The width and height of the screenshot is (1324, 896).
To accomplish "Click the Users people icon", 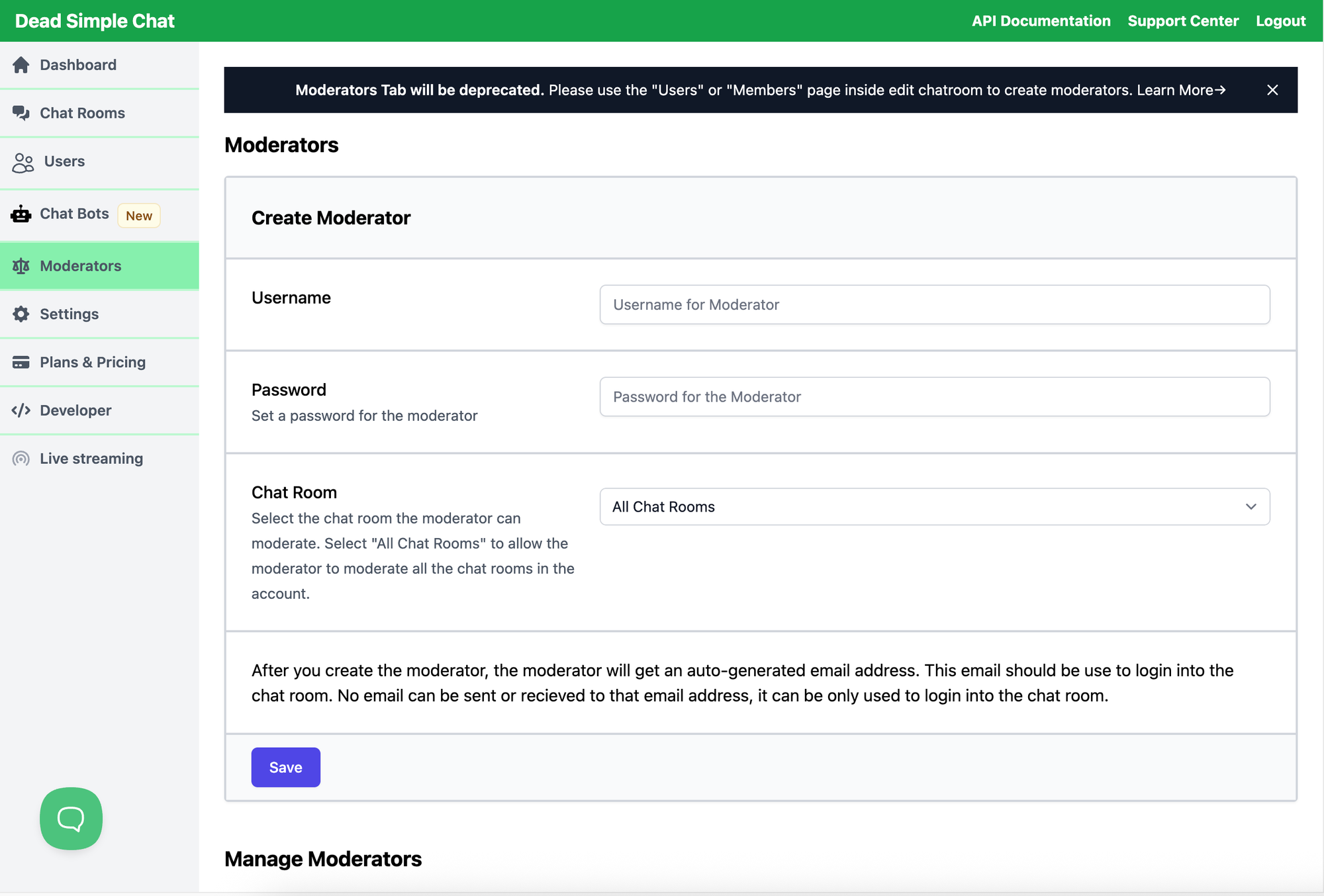I will [23, 162].
